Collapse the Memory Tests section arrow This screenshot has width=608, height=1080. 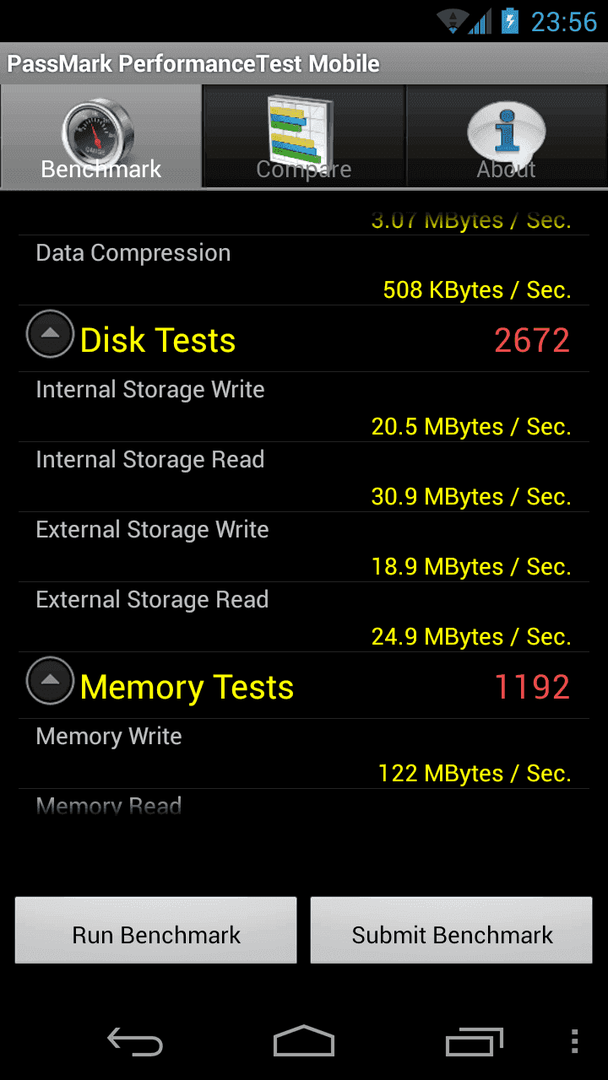pyautogui.click(x=50, y=681)
